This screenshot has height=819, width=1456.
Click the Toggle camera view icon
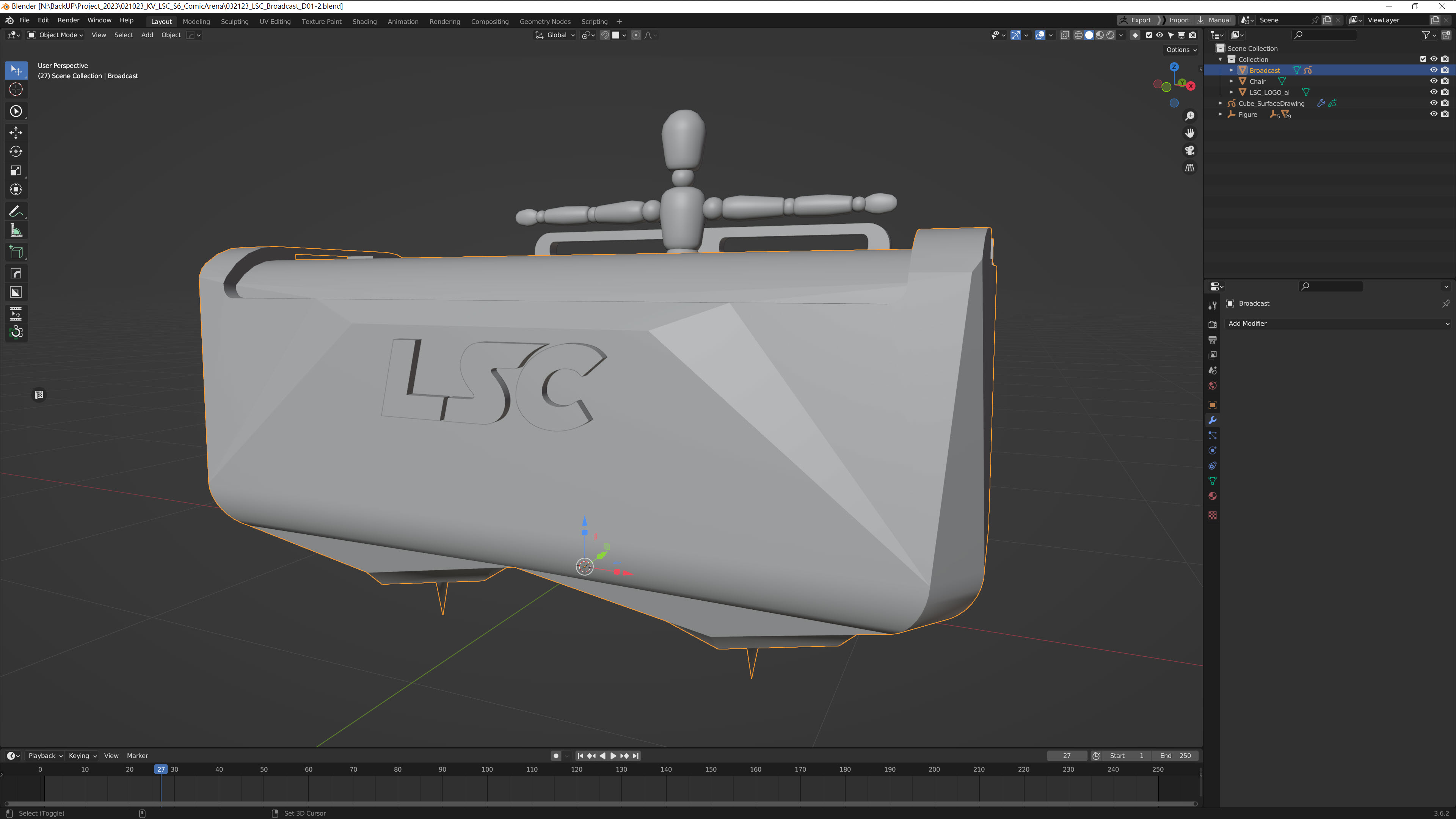pyautogui.click(x=1190, y=151)
